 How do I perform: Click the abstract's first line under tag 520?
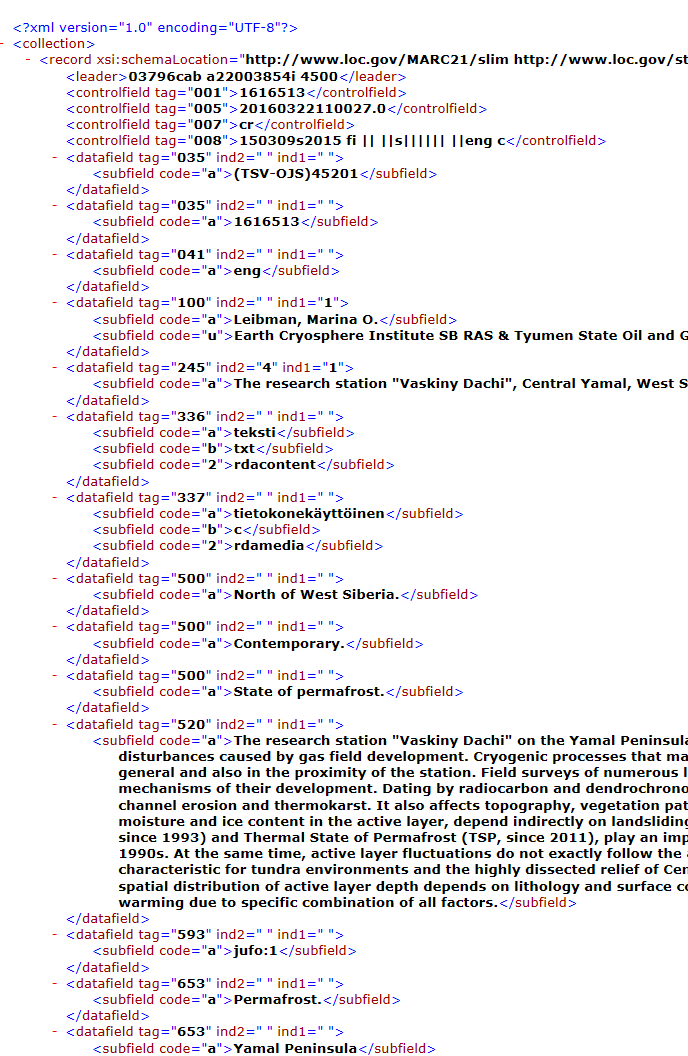(x=460, y=741)
